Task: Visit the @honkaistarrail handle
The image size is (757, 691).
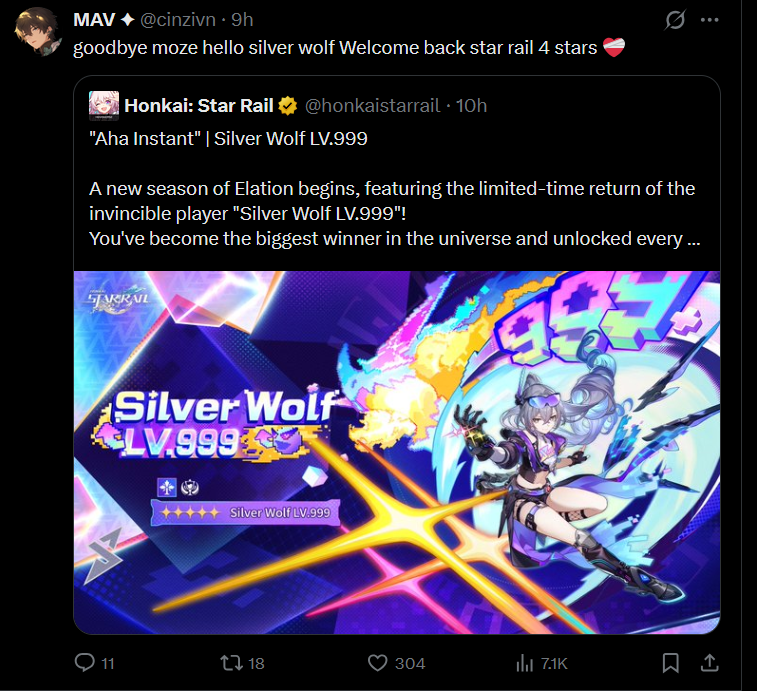Action: pos(372,105)
